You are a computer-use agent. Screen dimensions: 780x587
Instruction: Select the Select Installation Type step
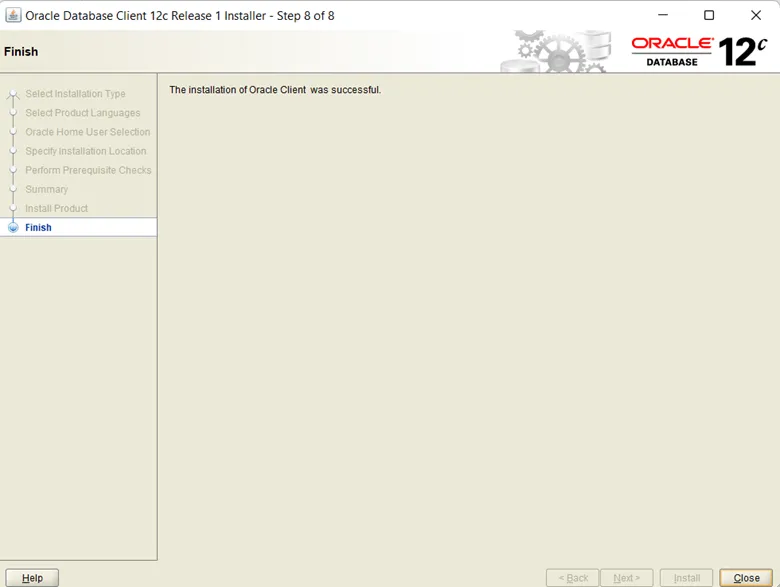pos(75,94)
